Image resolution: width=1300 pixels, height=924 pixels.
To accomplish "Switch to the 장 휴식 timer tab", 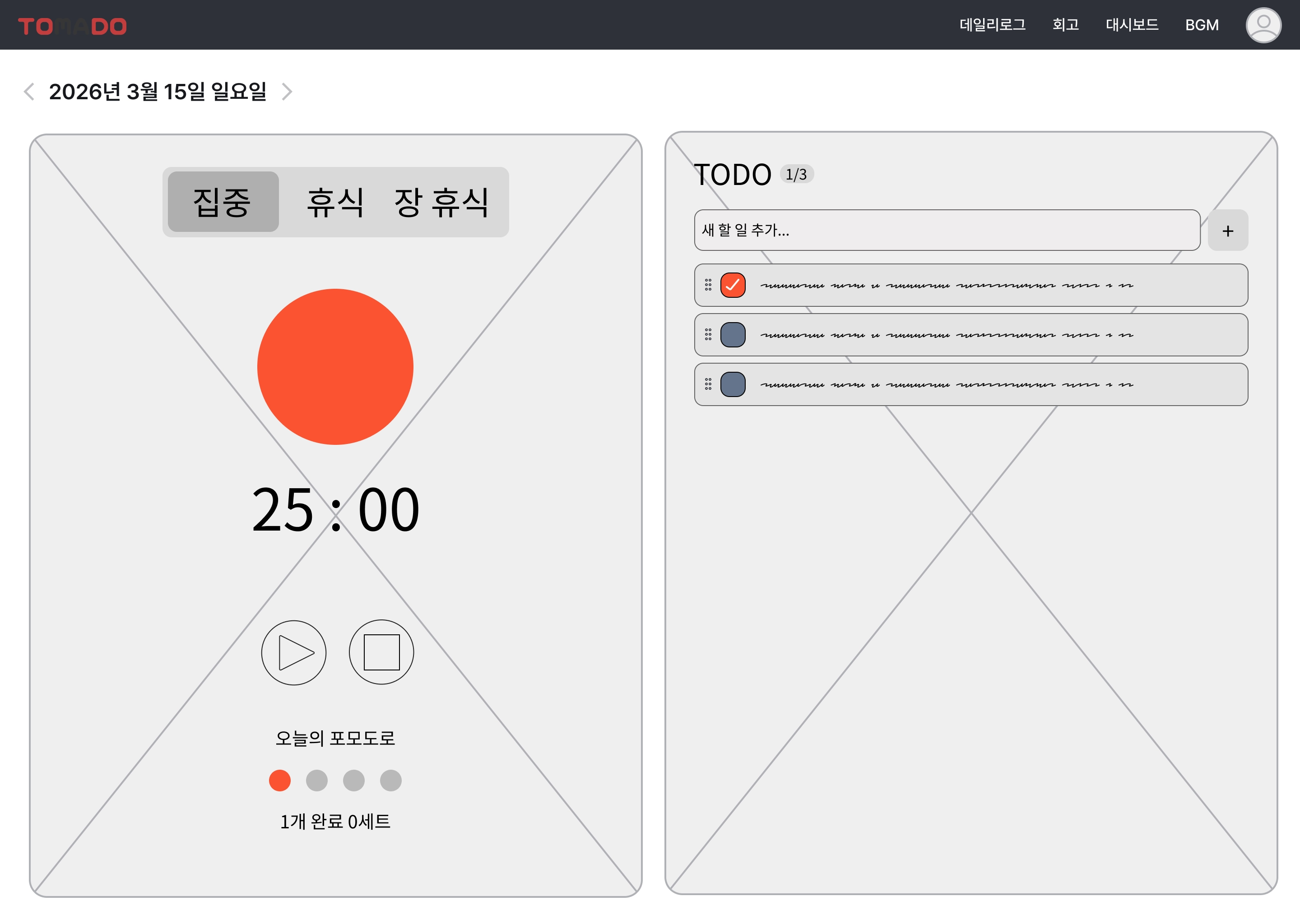I will [441, 202].
